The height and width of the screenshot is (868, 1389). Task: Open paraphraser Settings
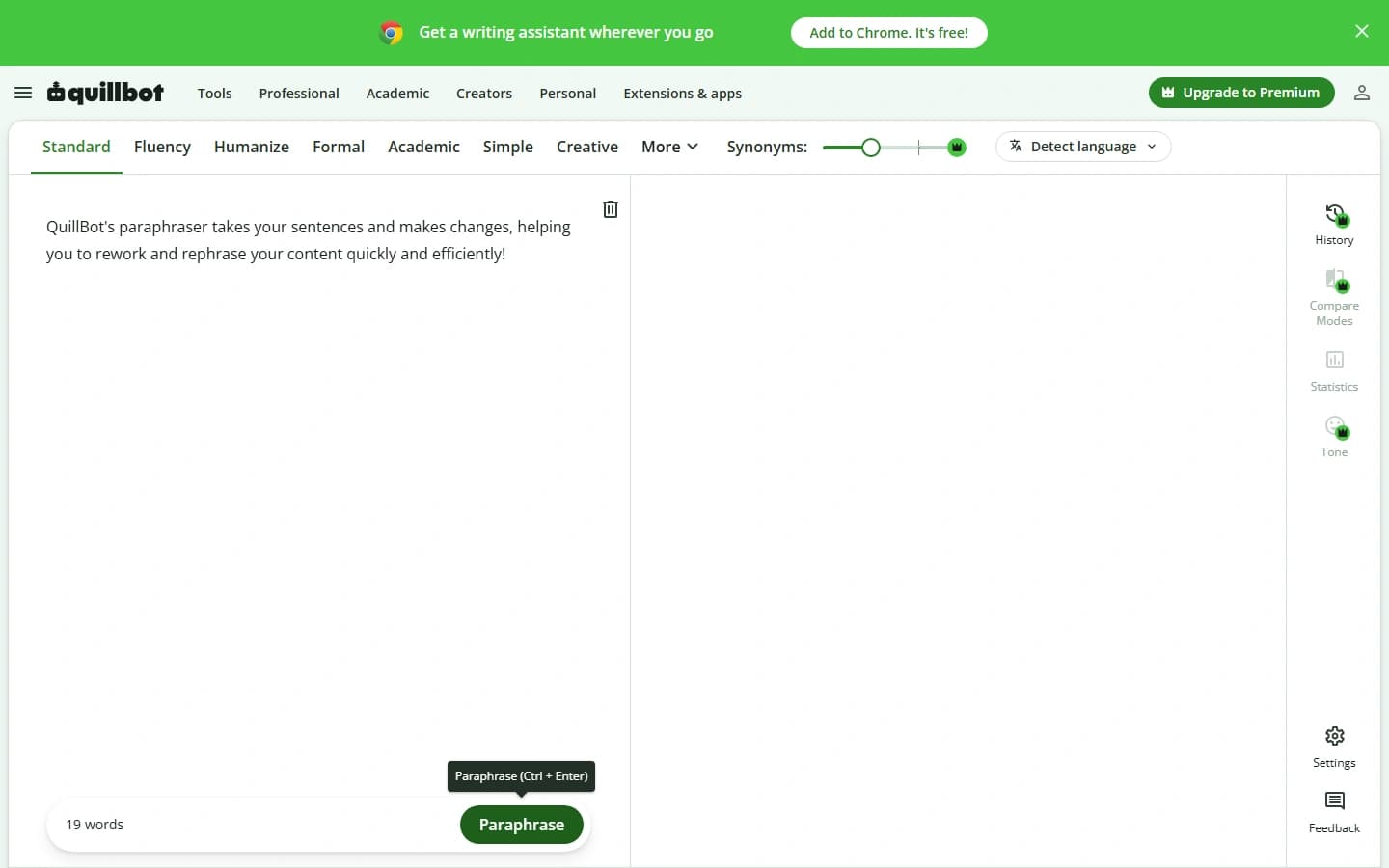click(x=1334, y=747)
